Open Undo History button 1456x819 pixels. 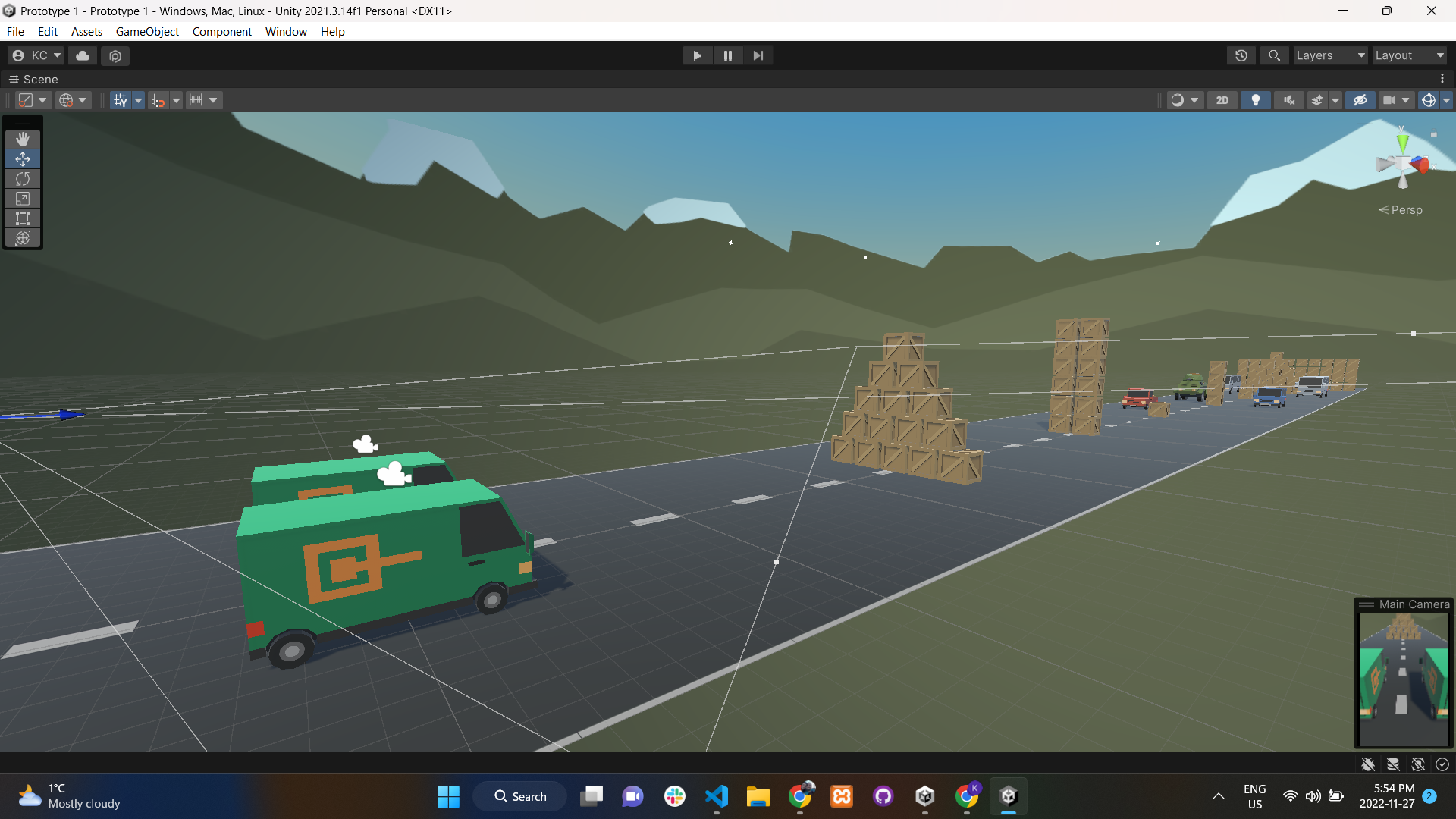point(1241,55)
